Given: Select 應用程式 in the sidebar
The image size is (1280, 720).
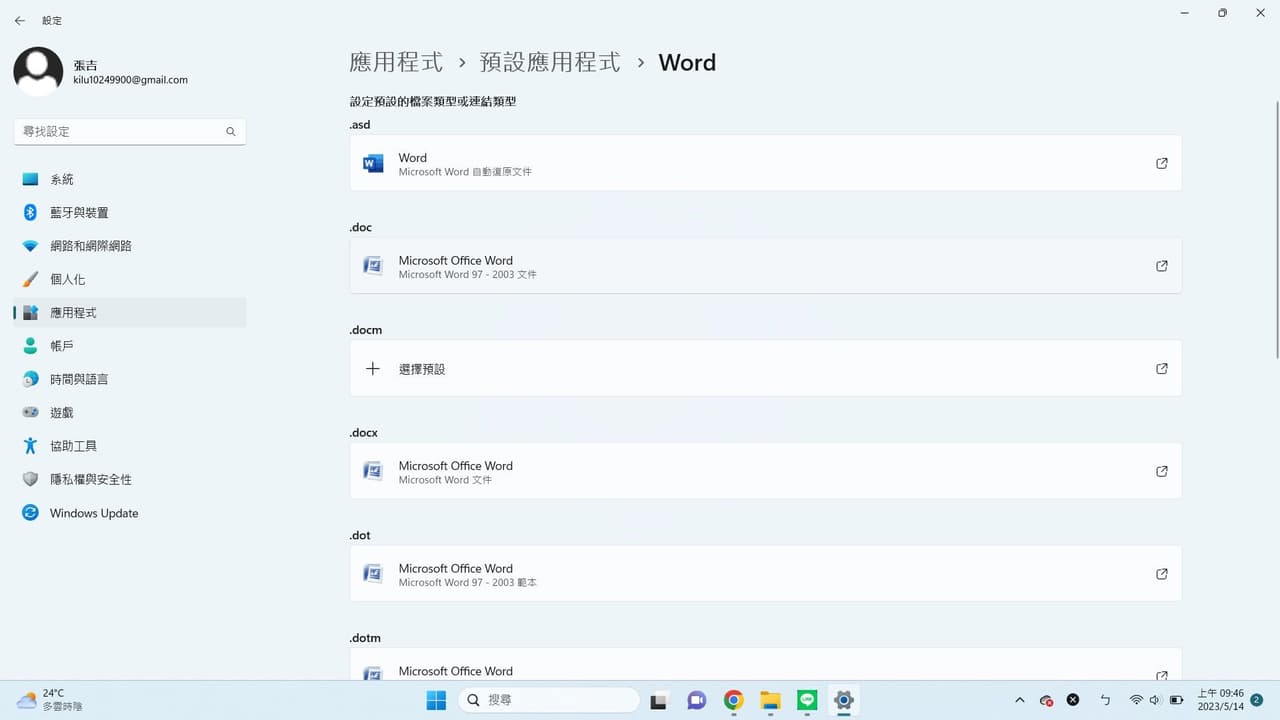Looking at the screenshot, I should 130,312.
